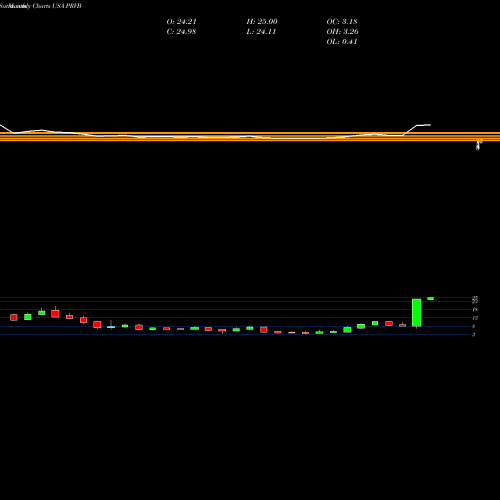Click the price axis label '8'
This screenshot has width=500, height=500.
coord(473,326)
